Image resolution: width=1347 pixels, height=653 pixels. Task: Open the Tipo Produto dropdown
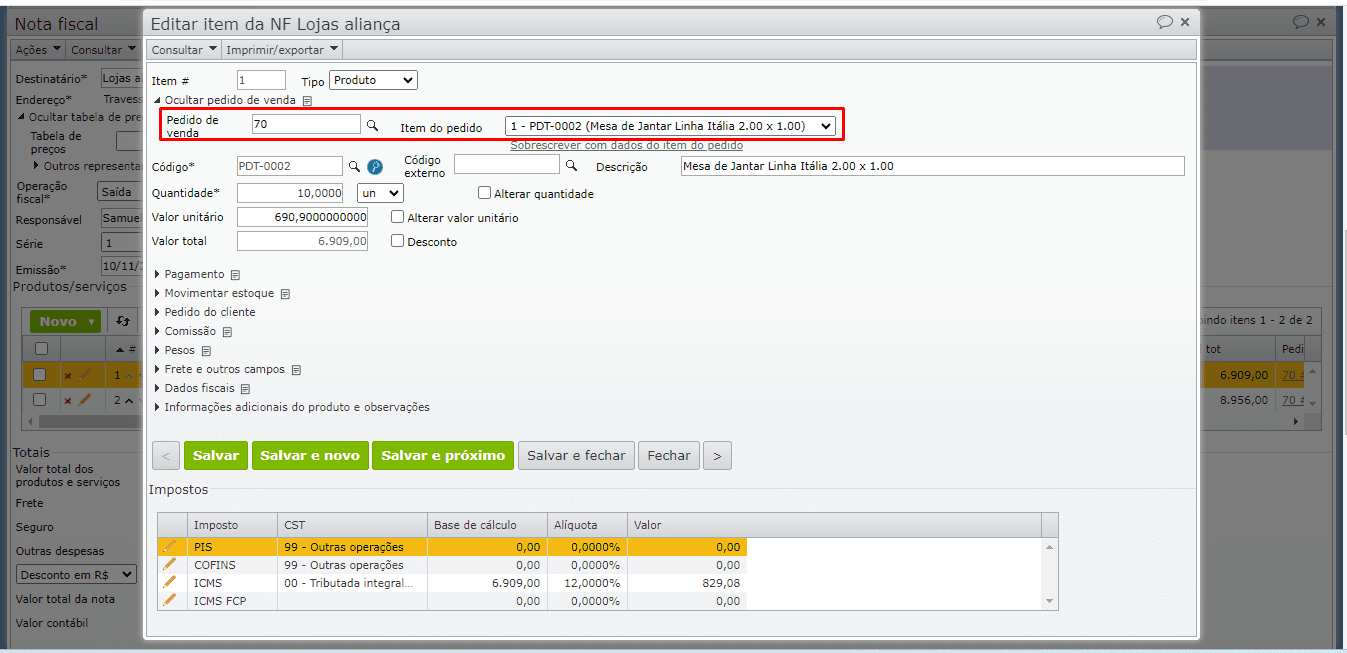click(373, 80)
